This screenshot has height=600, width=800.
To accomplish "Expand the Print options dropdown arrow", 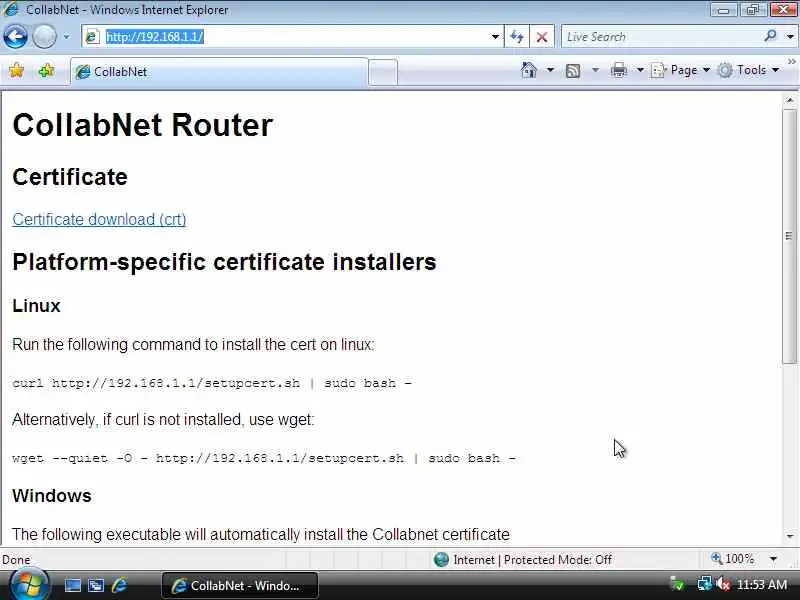I will pos(640,70).
